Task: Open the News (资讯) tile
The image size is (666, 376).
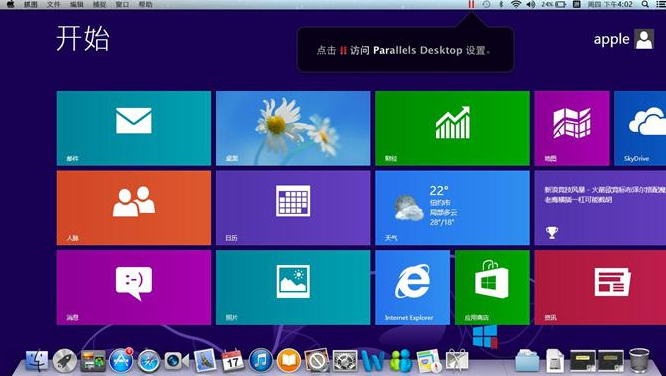Action: tap(600, 287)
